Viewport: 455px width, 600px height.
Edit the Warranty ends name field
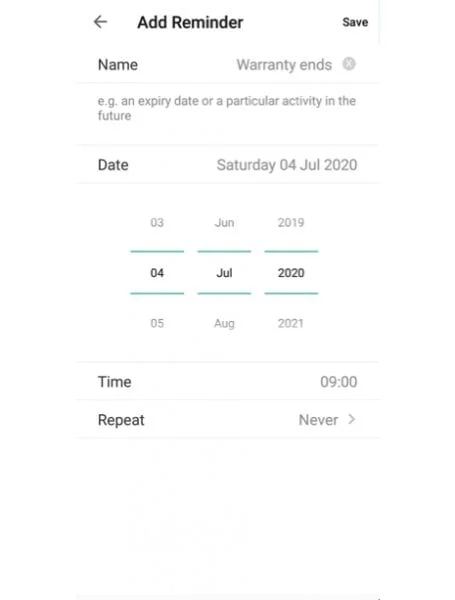284,65
